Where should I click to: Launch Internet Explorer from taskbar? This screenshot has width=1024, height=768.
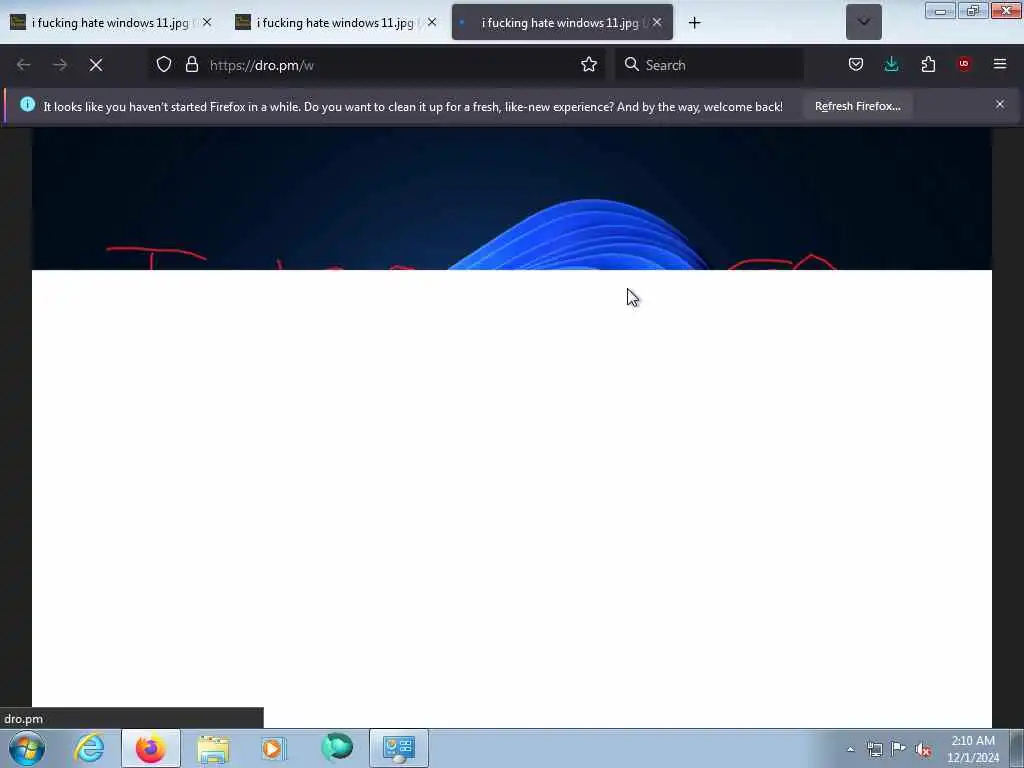pos(89,748)
